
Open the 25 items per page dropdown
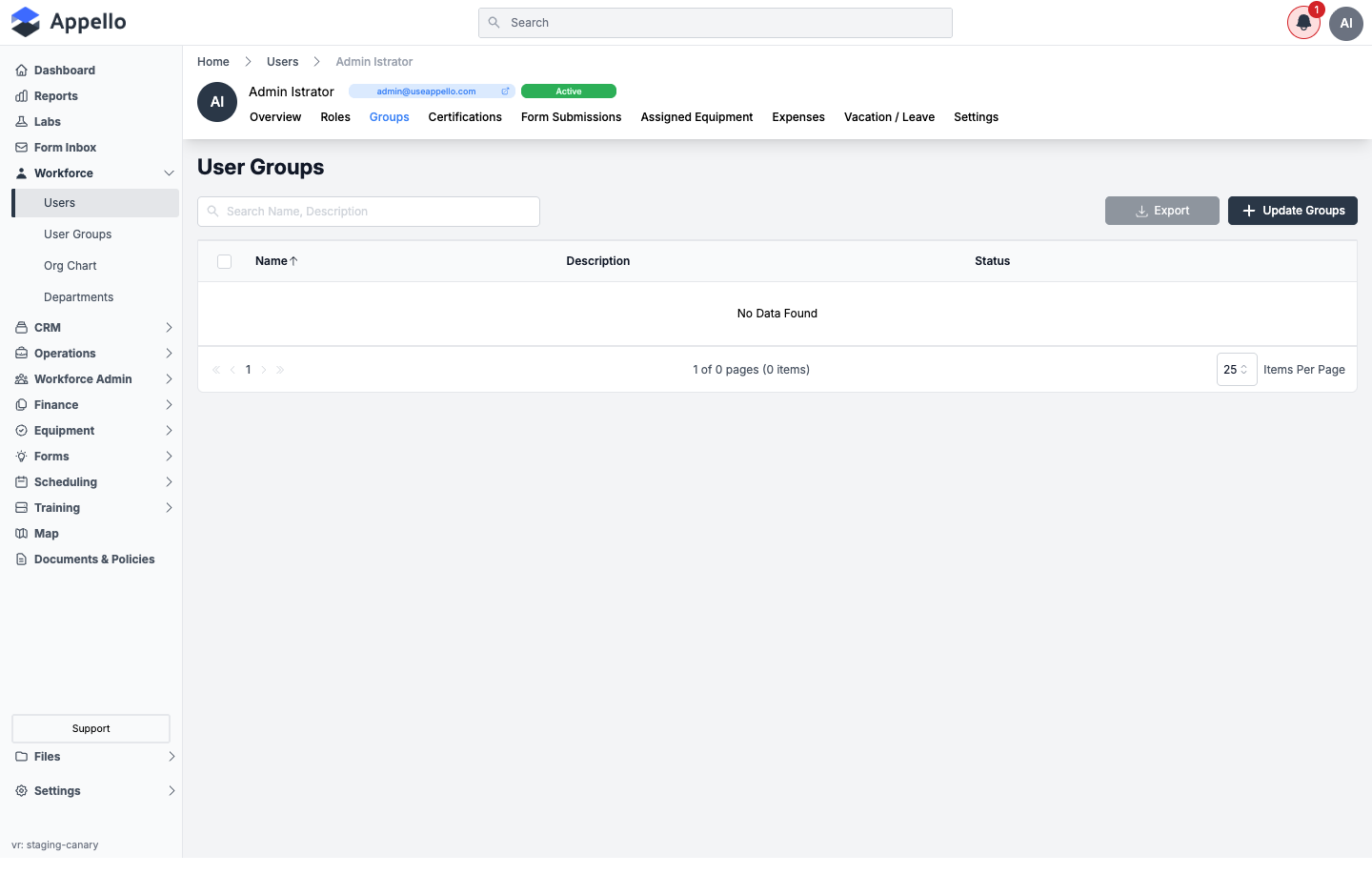[1237, 370]
